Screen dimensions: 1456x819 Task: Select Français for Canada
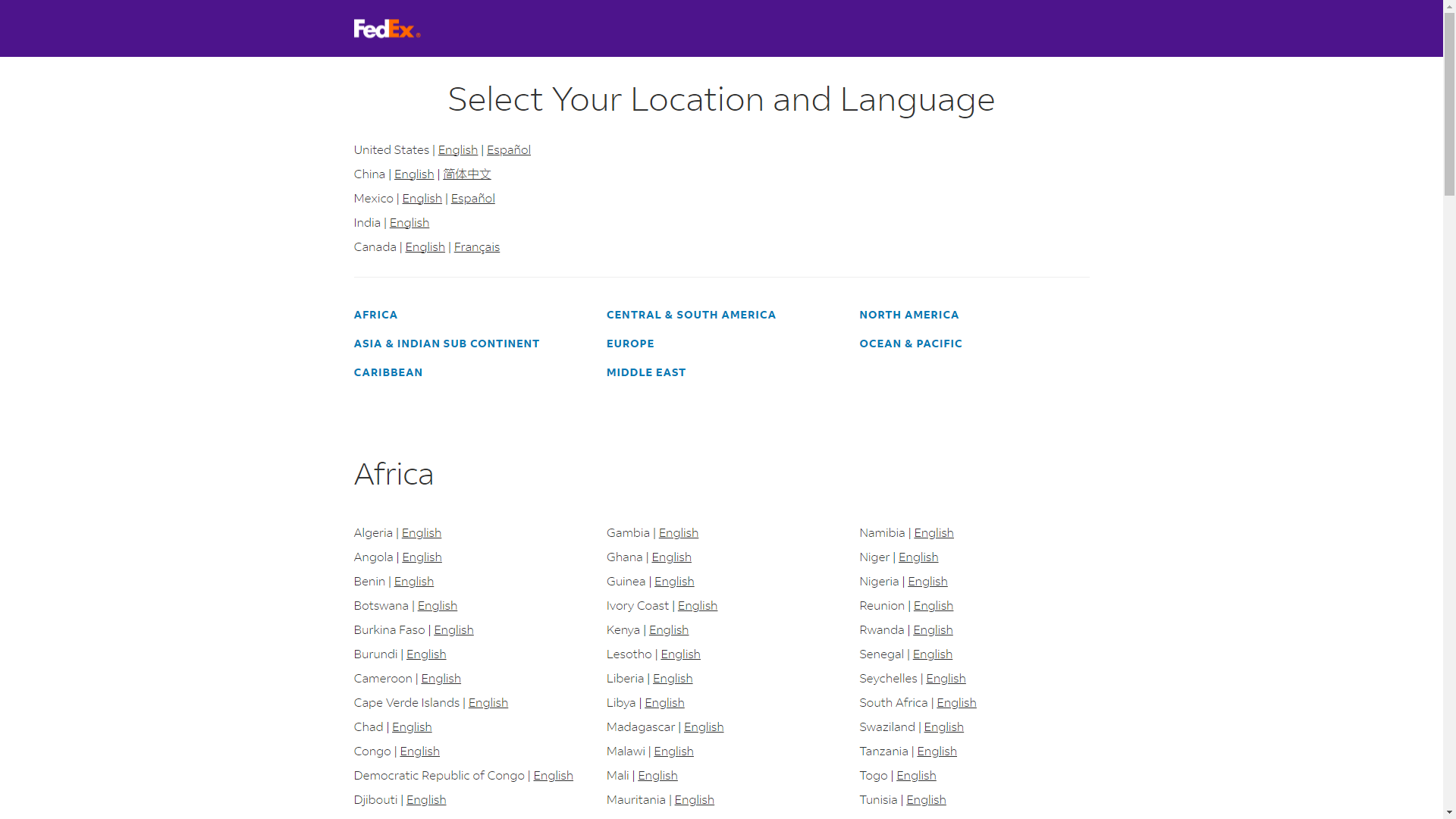(476, 246)
